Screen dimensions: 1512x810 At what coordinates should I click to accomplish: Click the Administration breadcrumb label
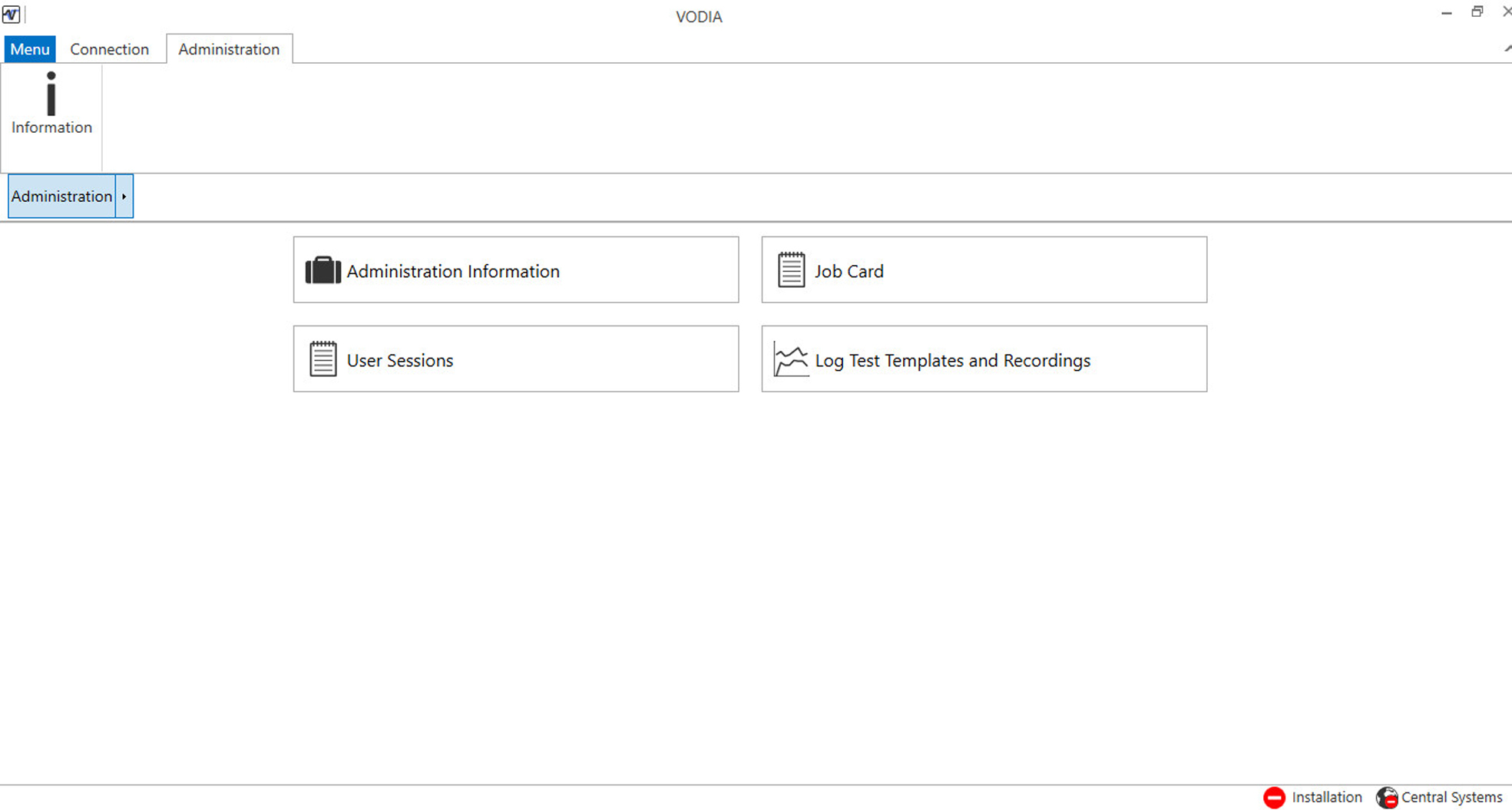click(61, 197)
